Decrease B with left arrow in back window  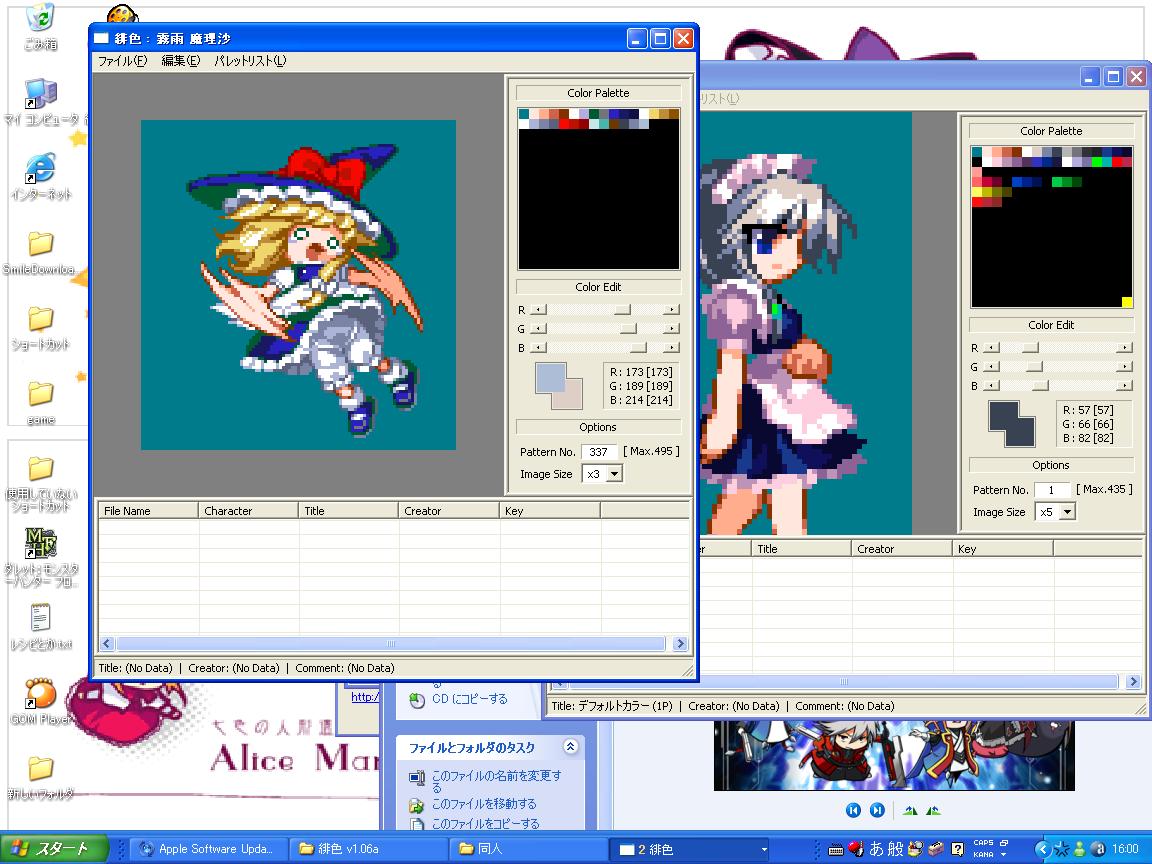(x=992, y=386)
